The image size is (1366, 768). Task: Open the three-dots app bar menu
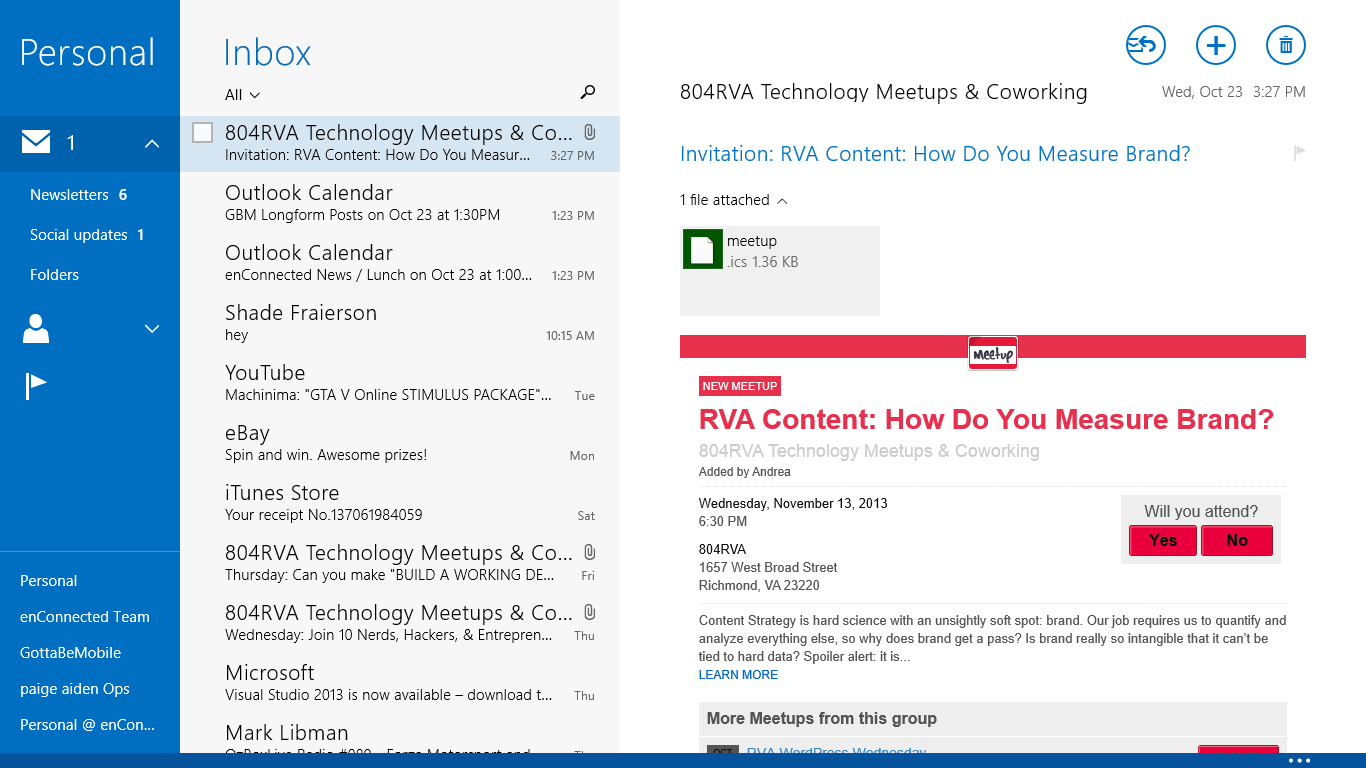pyautogui.click(x=1298, y=761)
